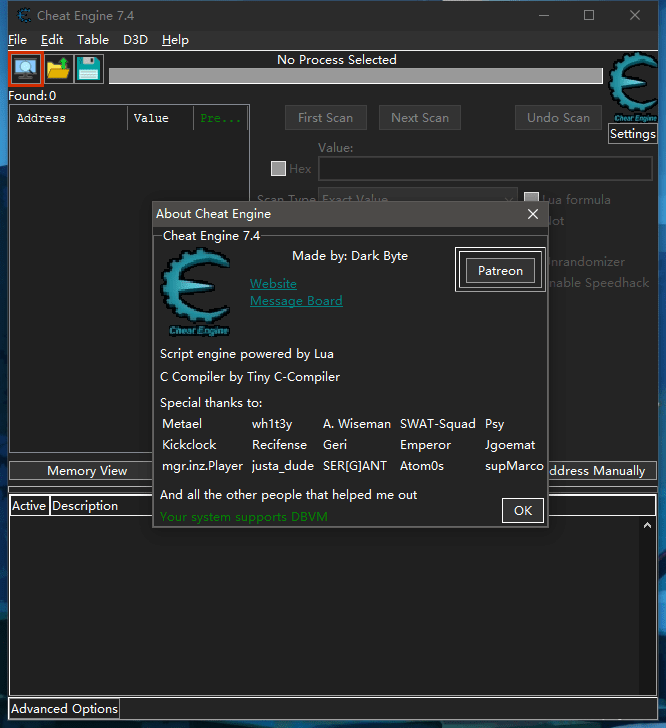Toggle the Hex checkbox
This screenshot has width=666, height=728.
click(x=278, y=169)
